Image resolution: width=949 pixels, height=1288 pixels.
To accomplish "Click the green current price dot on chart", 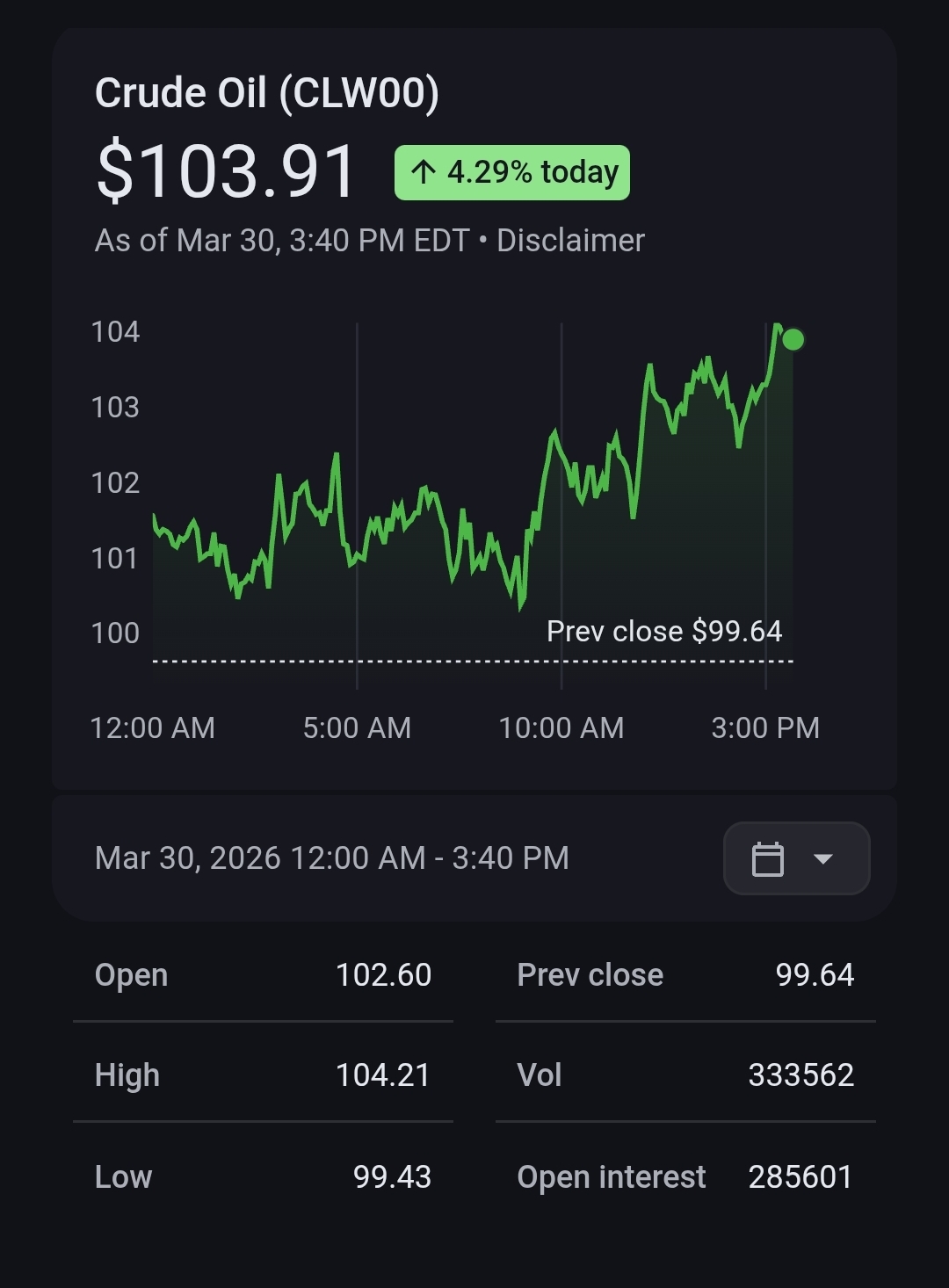I will pyautogui.click(x=793, y=339).
